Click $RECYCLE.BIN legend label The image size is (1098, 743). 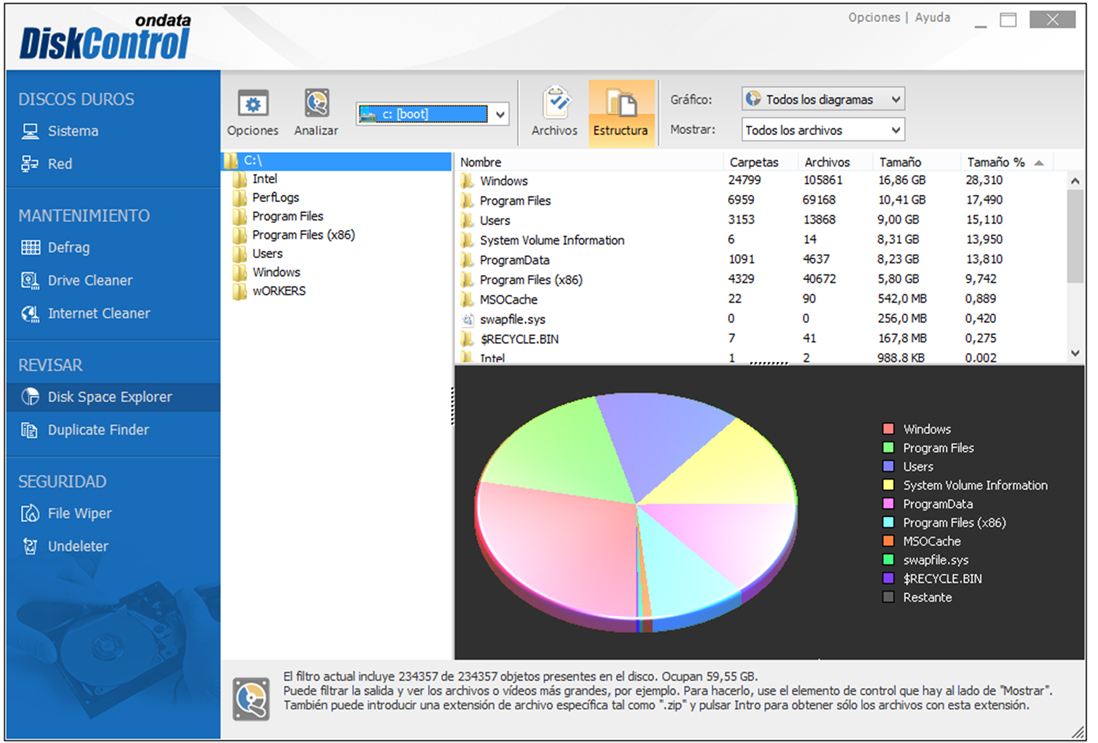[943, 579]
